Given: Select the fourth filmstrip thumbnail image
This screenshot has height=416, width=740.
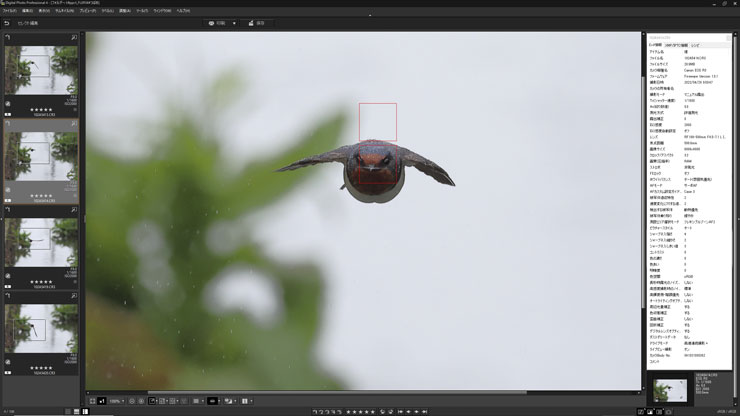Looking at the screenshot, I should 42,328.
